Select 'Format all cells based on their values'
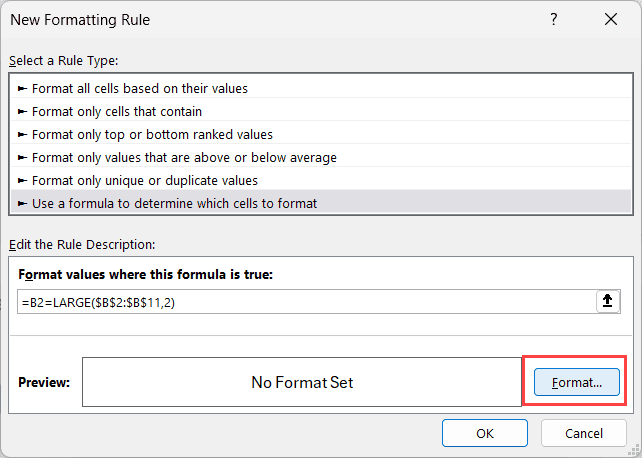 [140, 88]
